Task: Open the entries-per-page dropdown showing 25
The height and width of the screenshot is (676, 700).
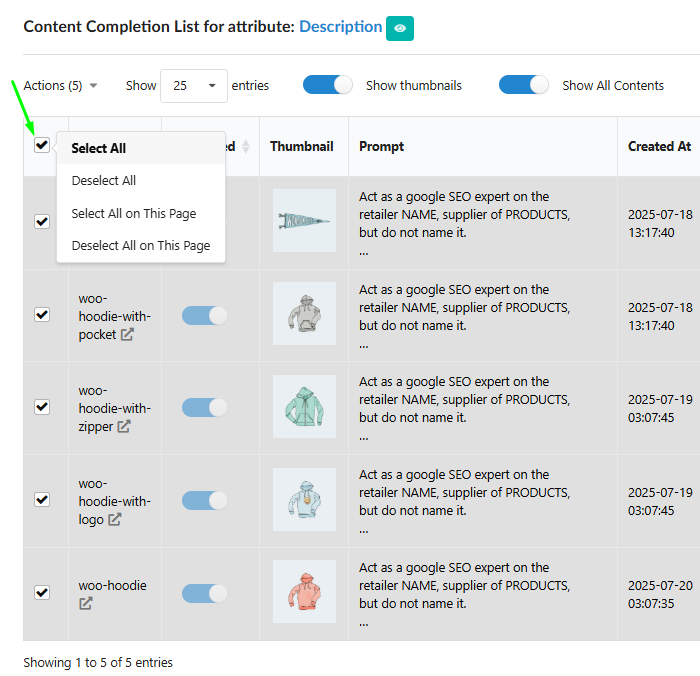Action: 193,86
